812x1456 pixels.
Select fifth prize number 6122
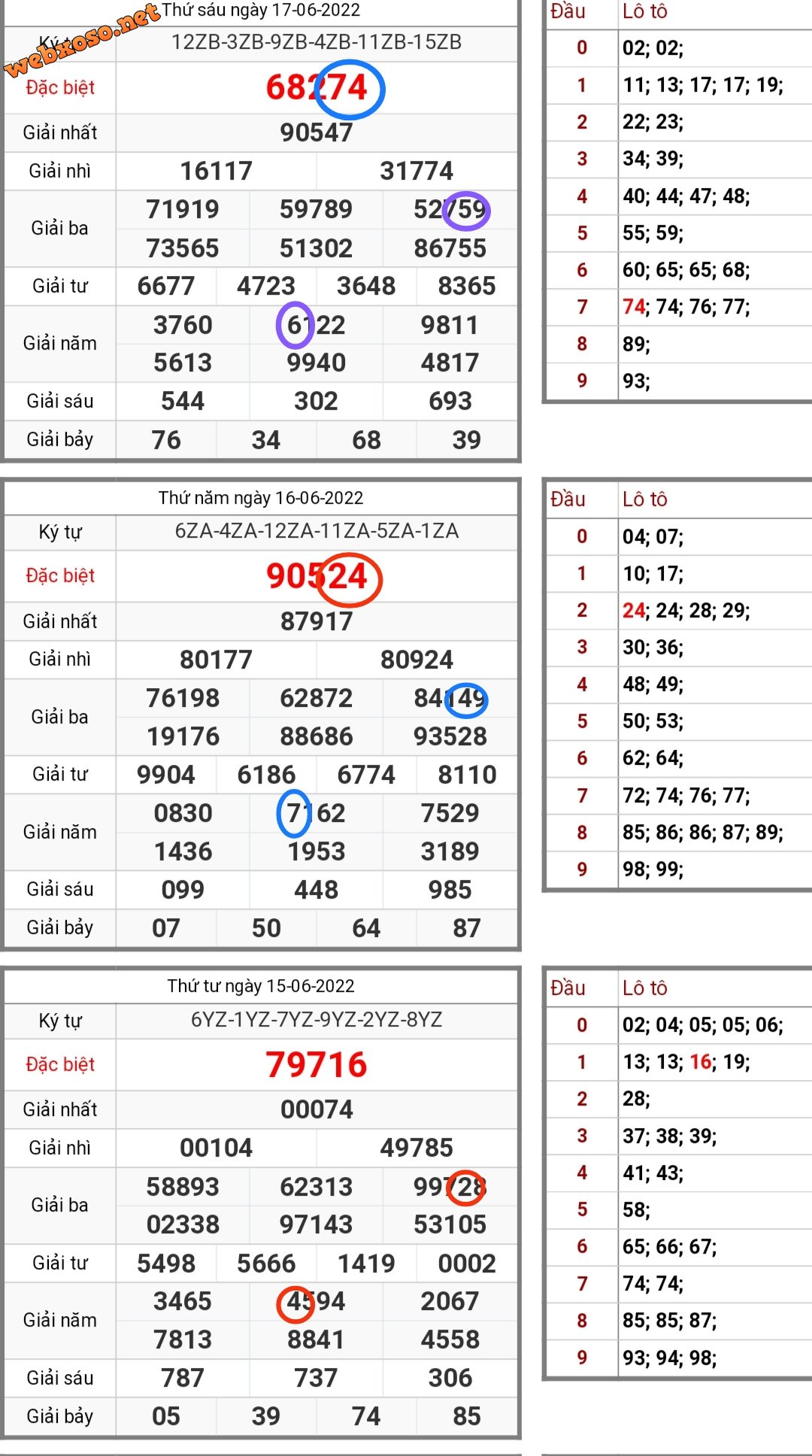pyautogui.click(x=317, y=325)
